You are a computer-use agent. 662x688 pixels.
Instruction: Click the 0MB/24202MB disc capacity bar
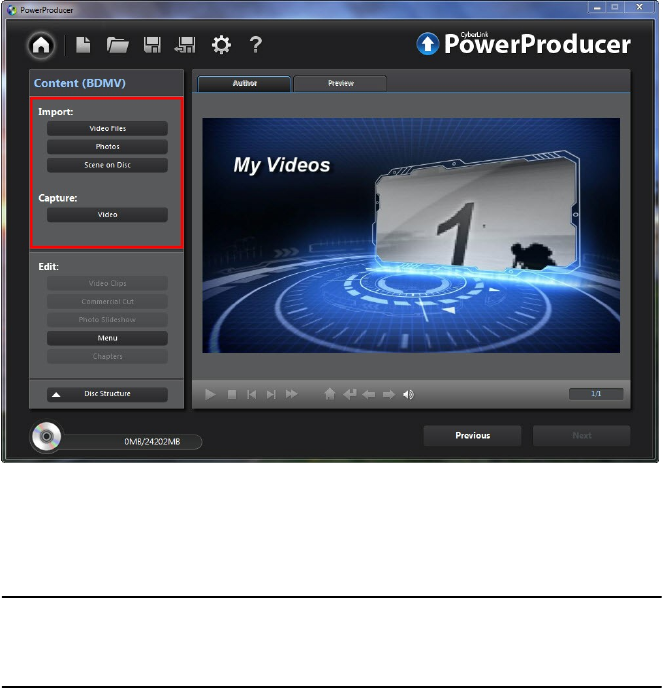coord(132,441)
